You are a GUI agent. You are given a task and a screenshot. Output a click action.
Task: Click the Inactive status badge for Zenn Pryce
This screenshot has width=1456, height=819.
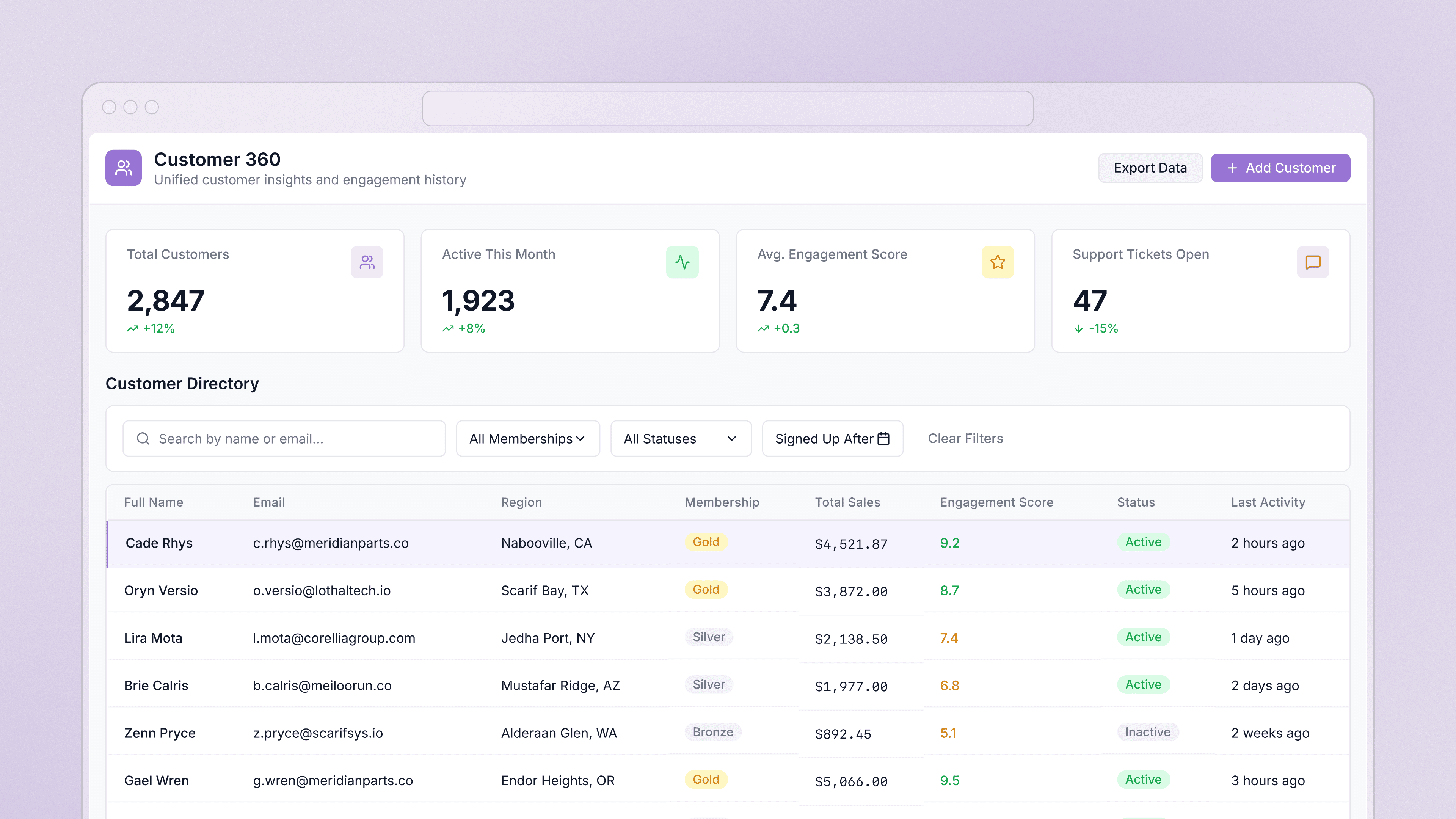click(x=1147, y=732)
